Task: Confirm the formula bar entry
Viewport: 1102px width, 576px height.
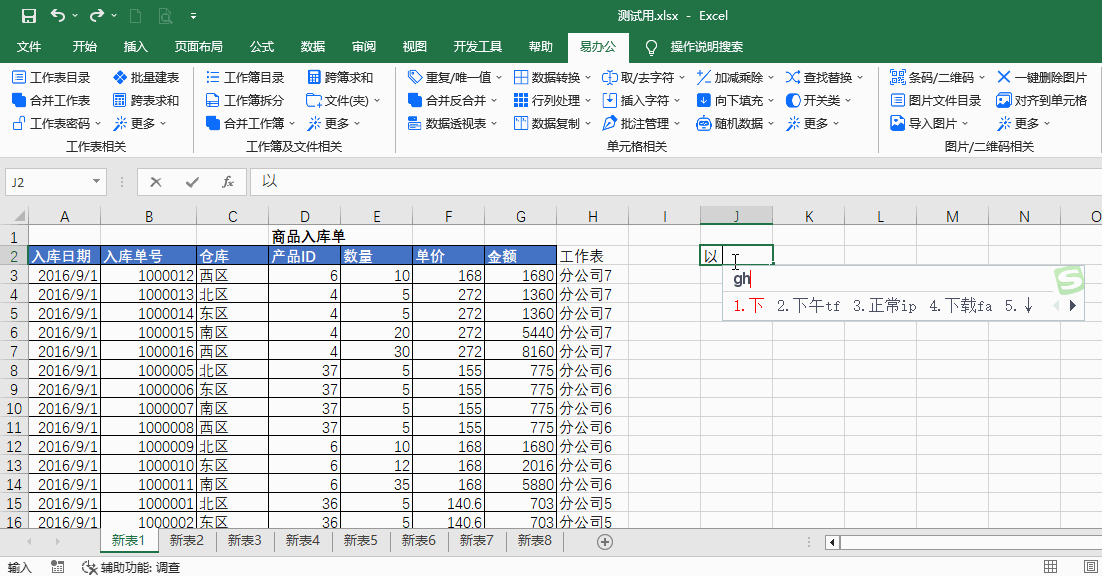Action: pos(192,183)
